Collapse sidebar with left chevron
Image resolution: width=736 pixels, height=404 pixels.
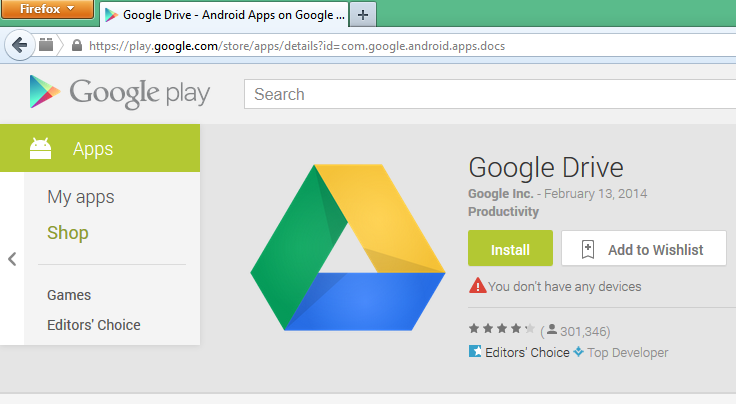pos(12,259)
